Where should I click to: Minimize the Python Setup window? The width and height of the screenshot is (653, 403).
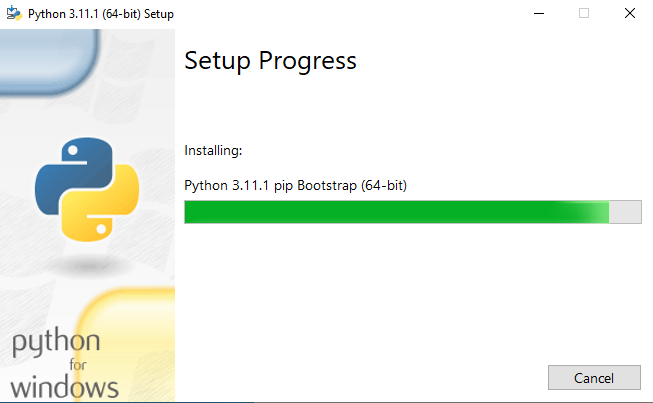pos(539,13)
